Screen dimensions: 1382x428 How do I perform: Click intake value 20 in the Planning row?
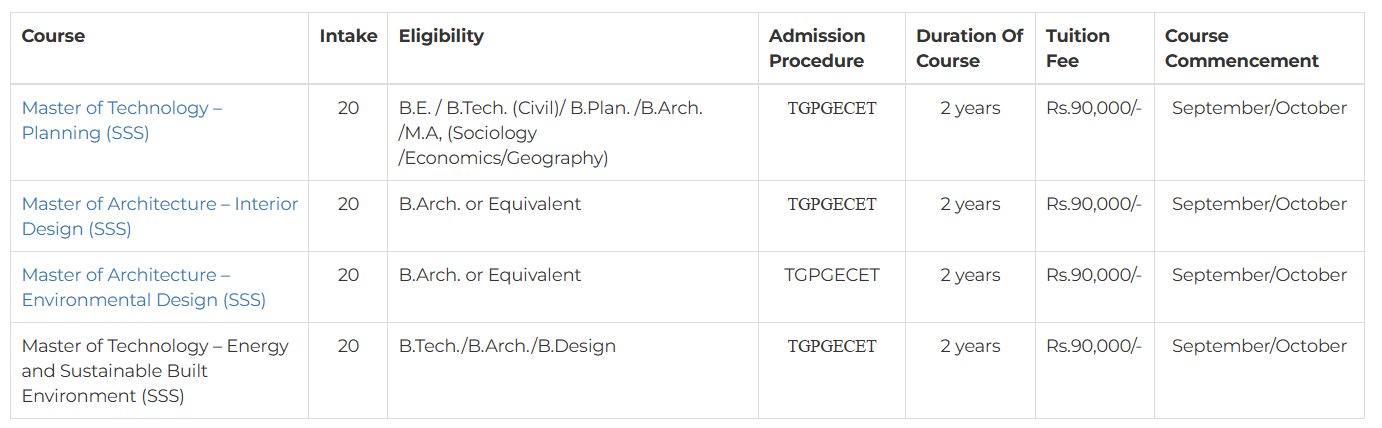[348, 108]
